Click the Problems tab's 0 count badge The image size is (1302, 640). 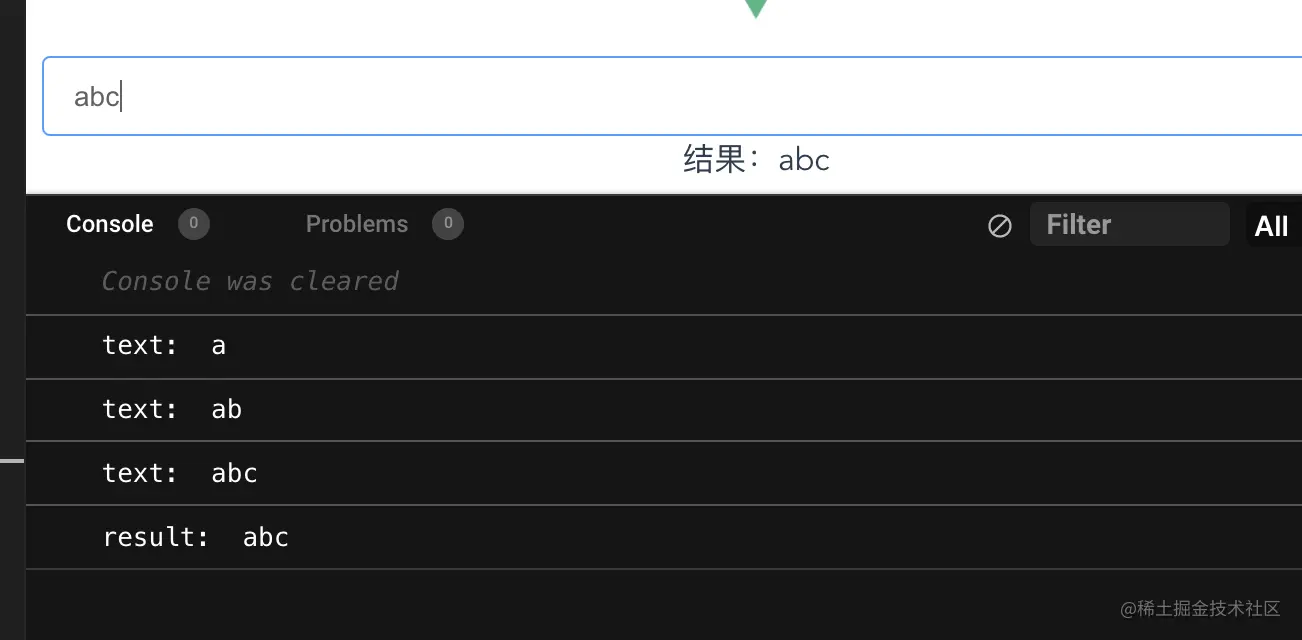[x=448, y=224]
